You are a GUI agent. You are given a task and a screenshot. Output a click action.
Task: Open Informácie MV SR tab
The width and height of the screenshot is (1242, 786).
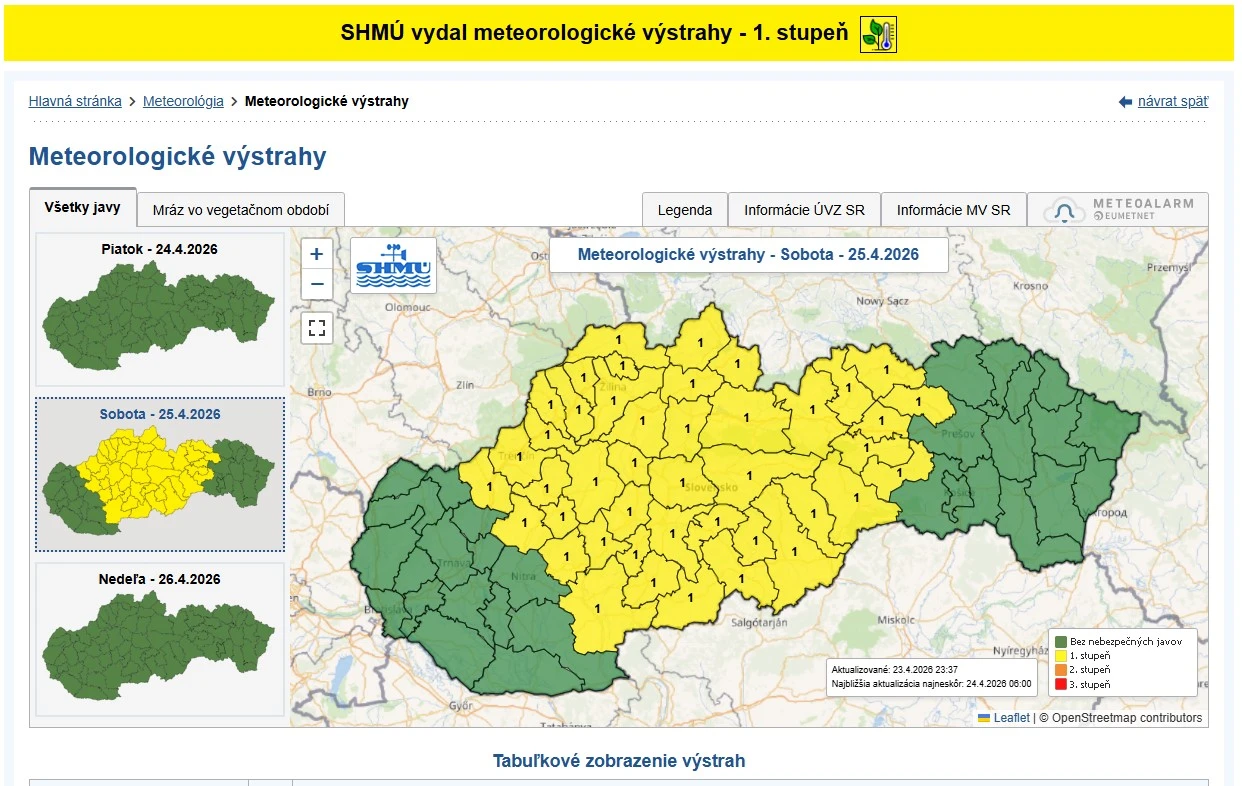point(953,210)
